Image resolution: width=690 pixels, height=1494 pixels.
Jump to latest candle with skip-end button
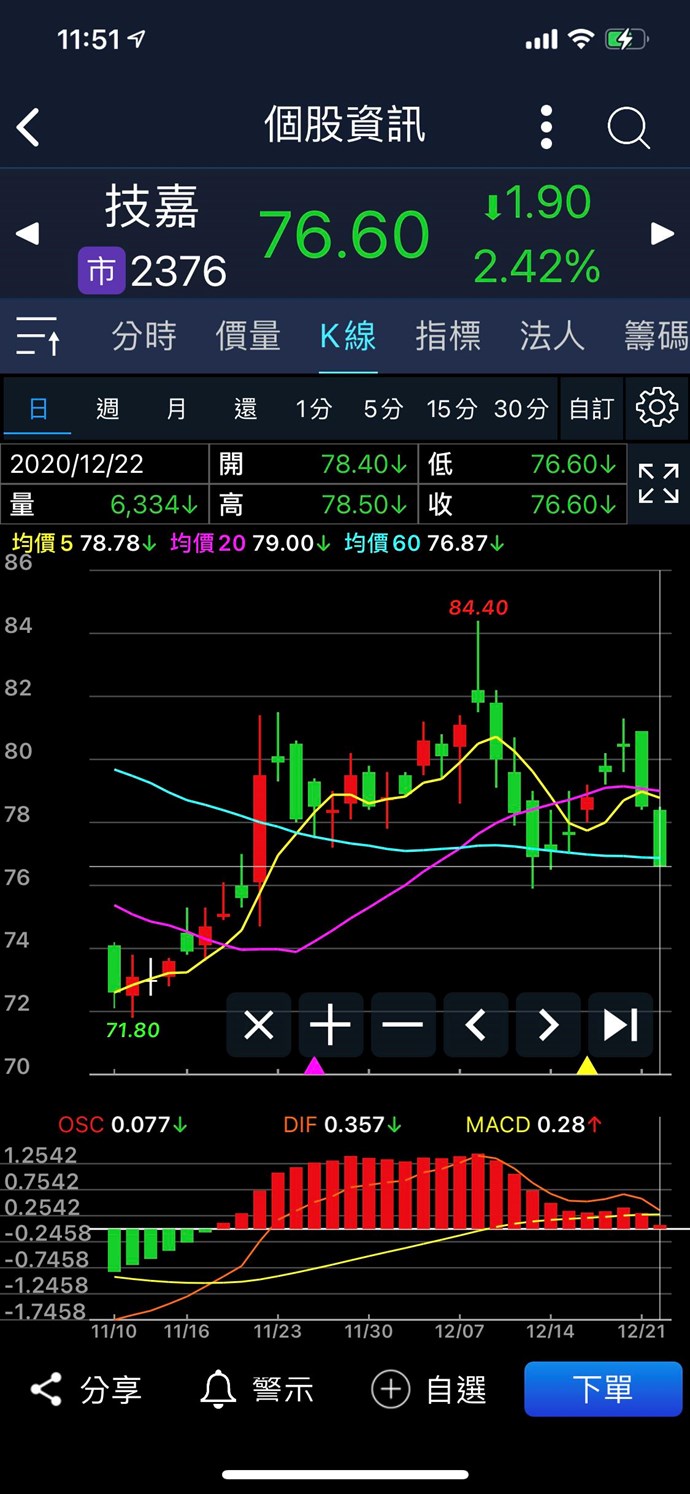620,1025
